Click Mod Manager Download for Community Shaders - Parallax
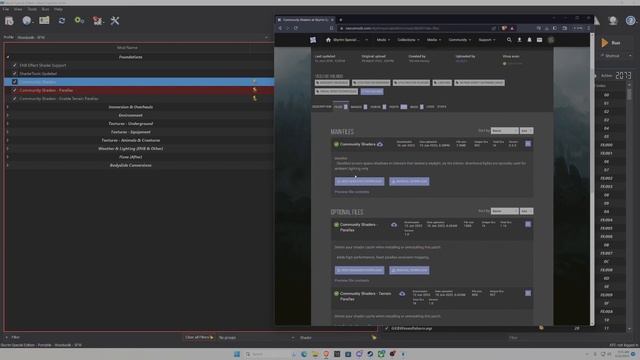Viewport: 640px width, 360px height. 359,270
